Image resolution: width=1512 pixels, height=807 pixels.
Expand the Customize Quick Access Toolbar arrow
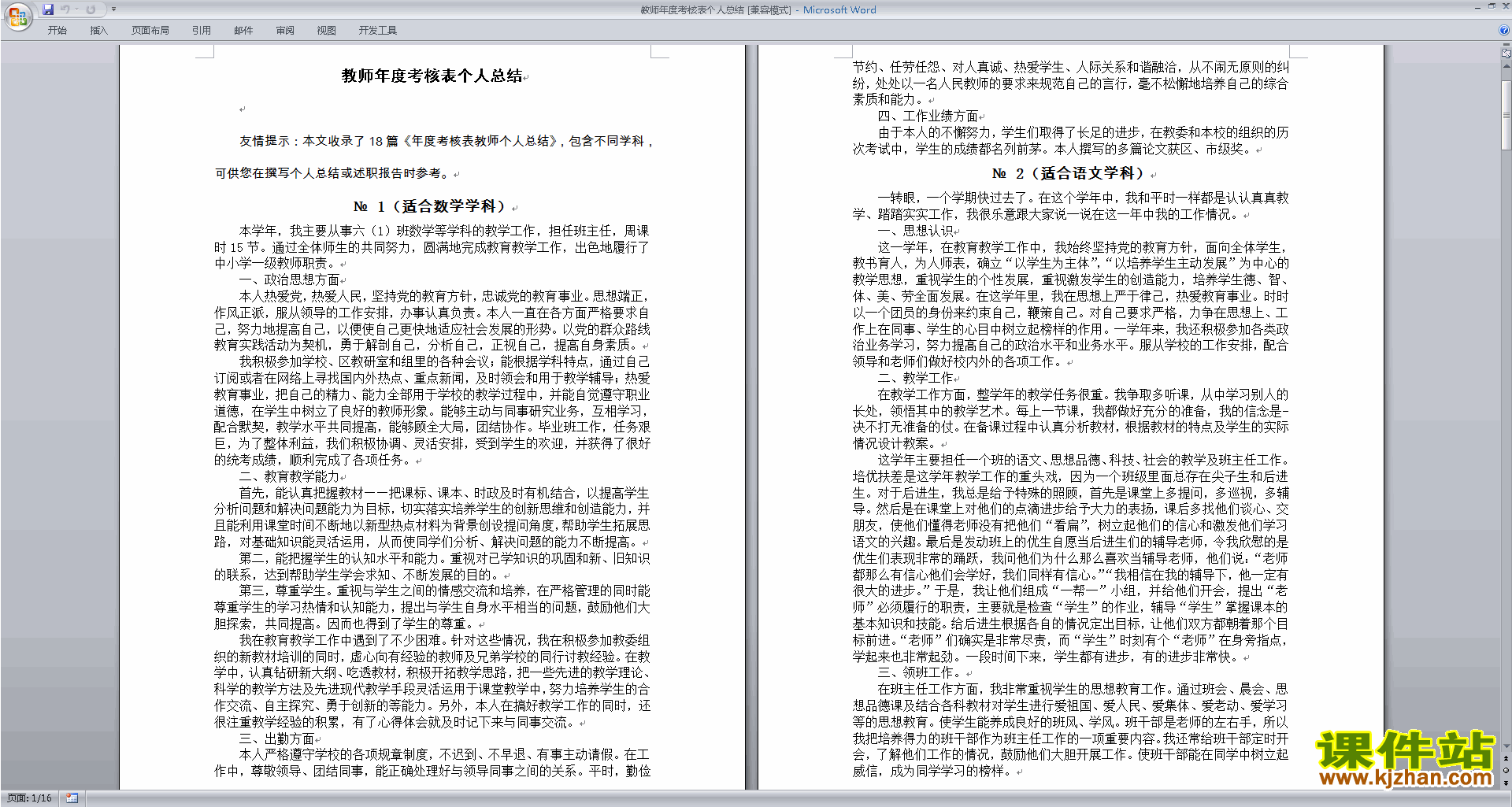[x=113, y=9]
